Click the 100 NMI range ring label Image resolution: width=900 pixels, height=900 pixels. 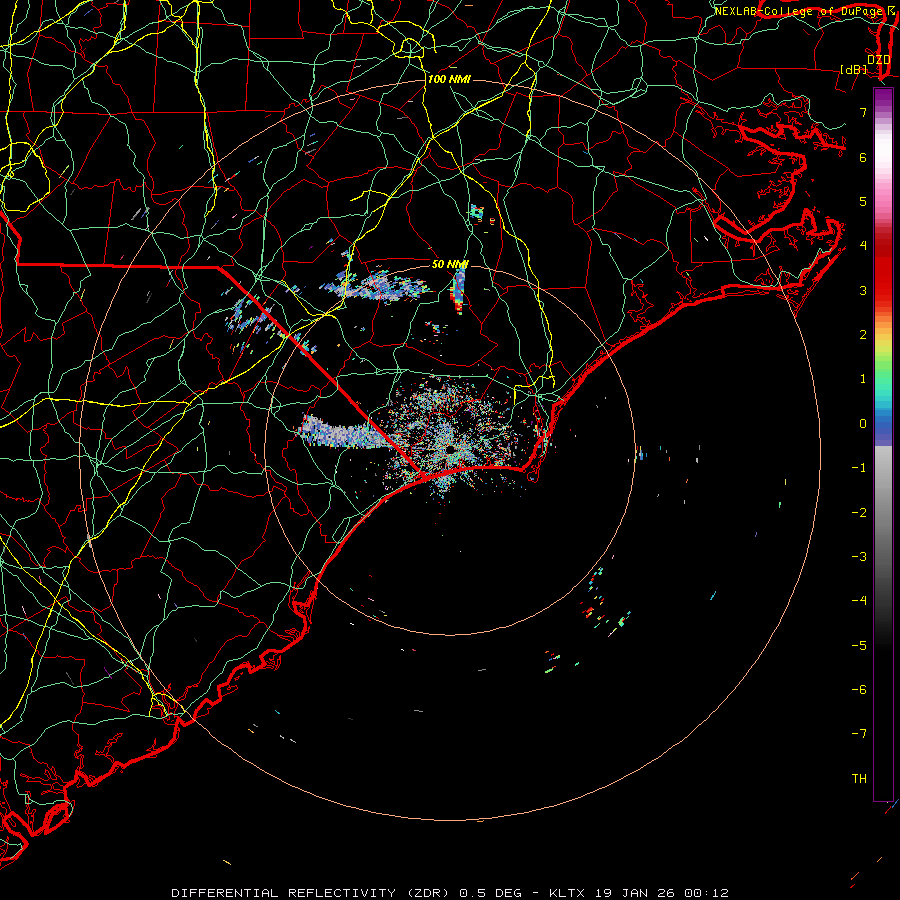pyautogui.click(x=449, y=79)
